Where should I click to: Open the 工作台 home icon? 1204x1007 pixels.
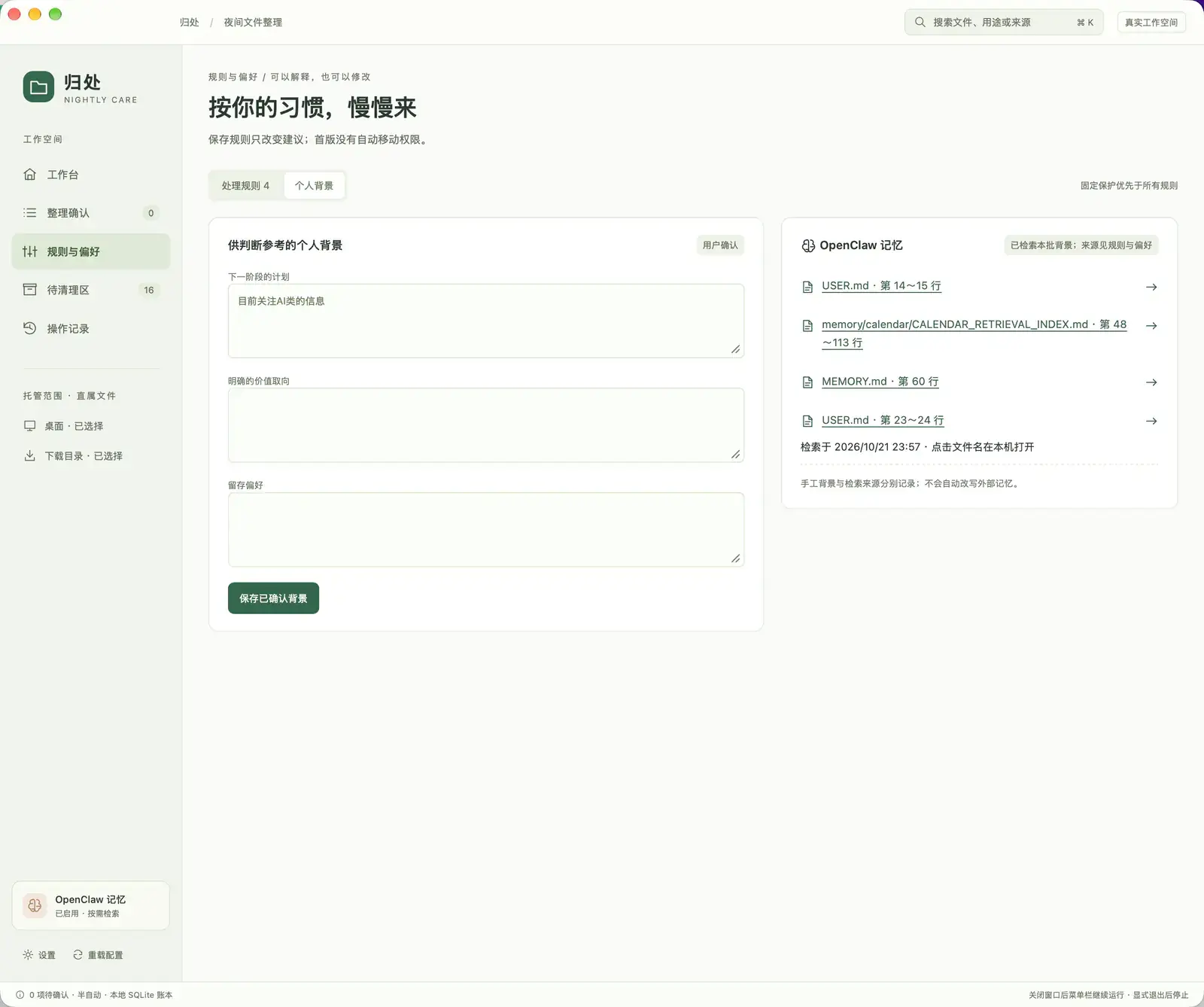click(30, 175)
